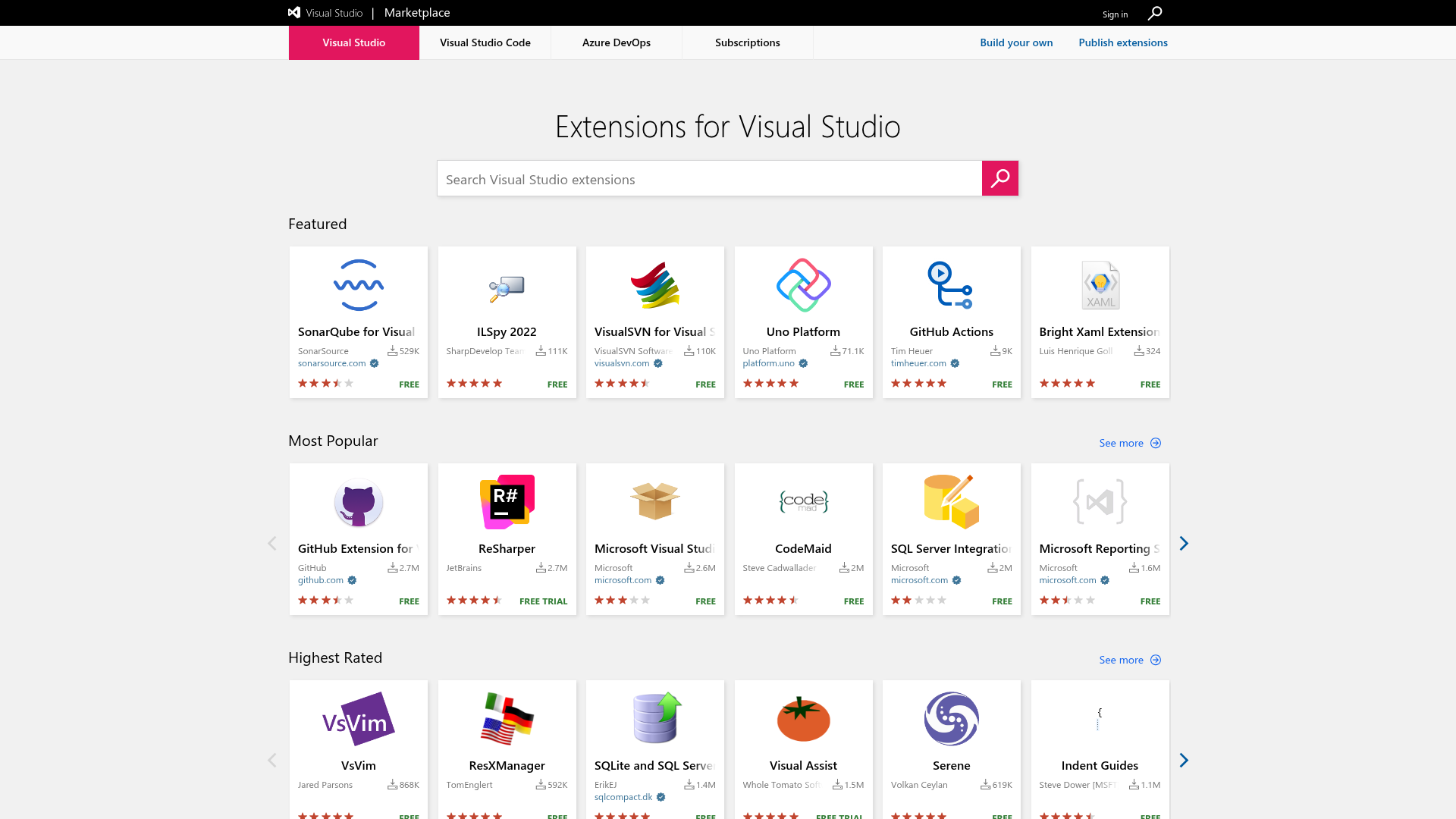Switch to the Azure DevOps tab

click(x=617, y=42)
